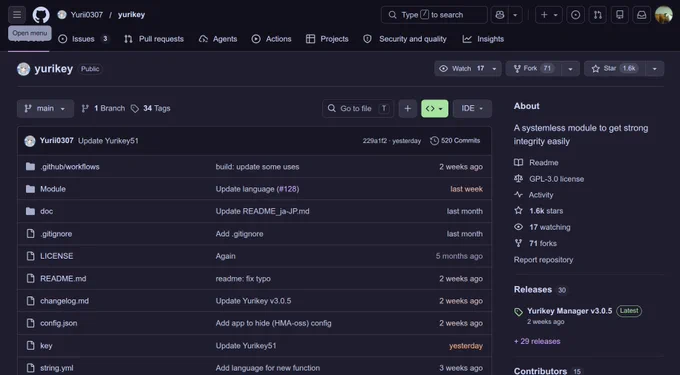
Task: Open commit hash 229a1f2
Action: click(x=375, y=141)
